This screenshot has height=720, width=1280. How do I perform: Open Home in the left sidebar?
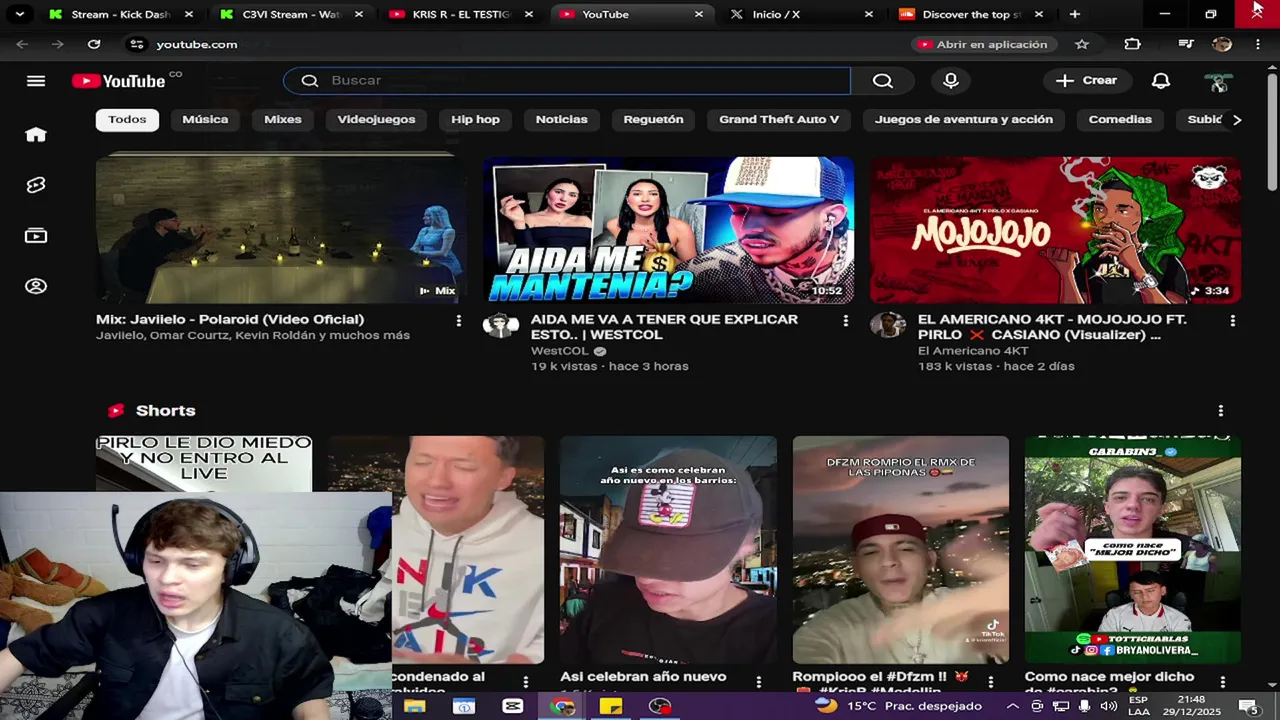pos(36,135)
